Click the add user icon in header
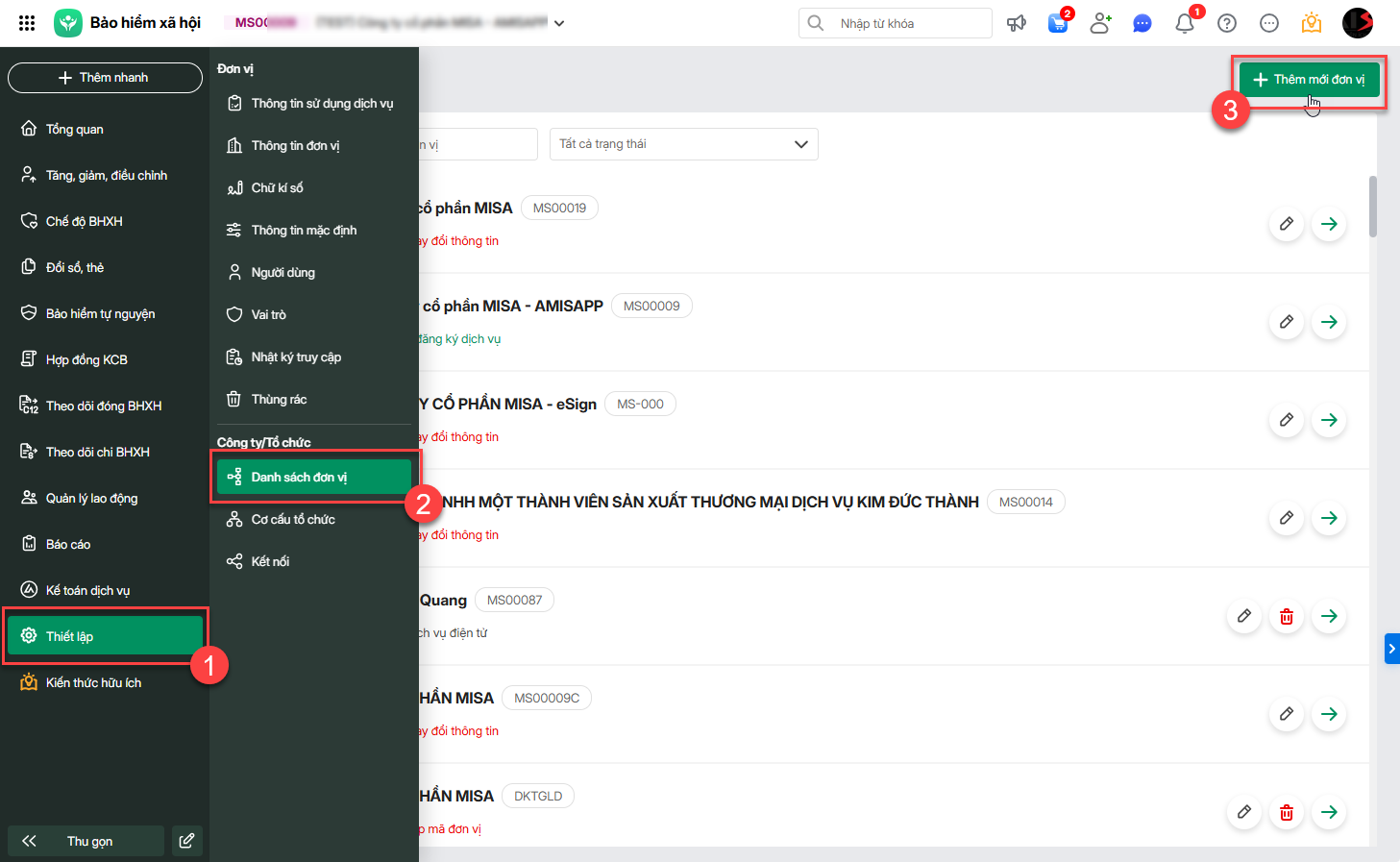The width and height of the screenshot is (1400, 862). pyautogui.click(x=1100, y=23)
